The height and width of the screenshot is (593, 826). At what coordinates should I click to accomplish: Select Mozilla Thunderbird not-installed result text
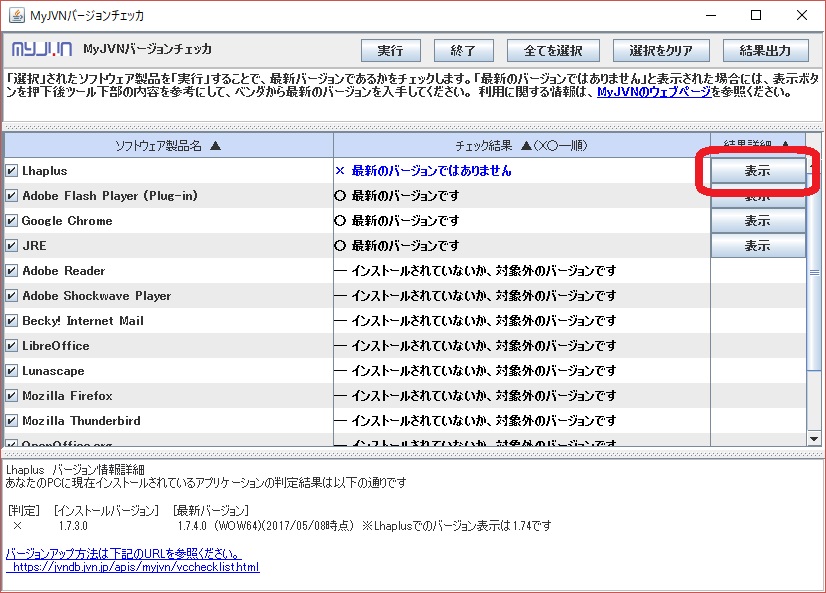[484, 421]
